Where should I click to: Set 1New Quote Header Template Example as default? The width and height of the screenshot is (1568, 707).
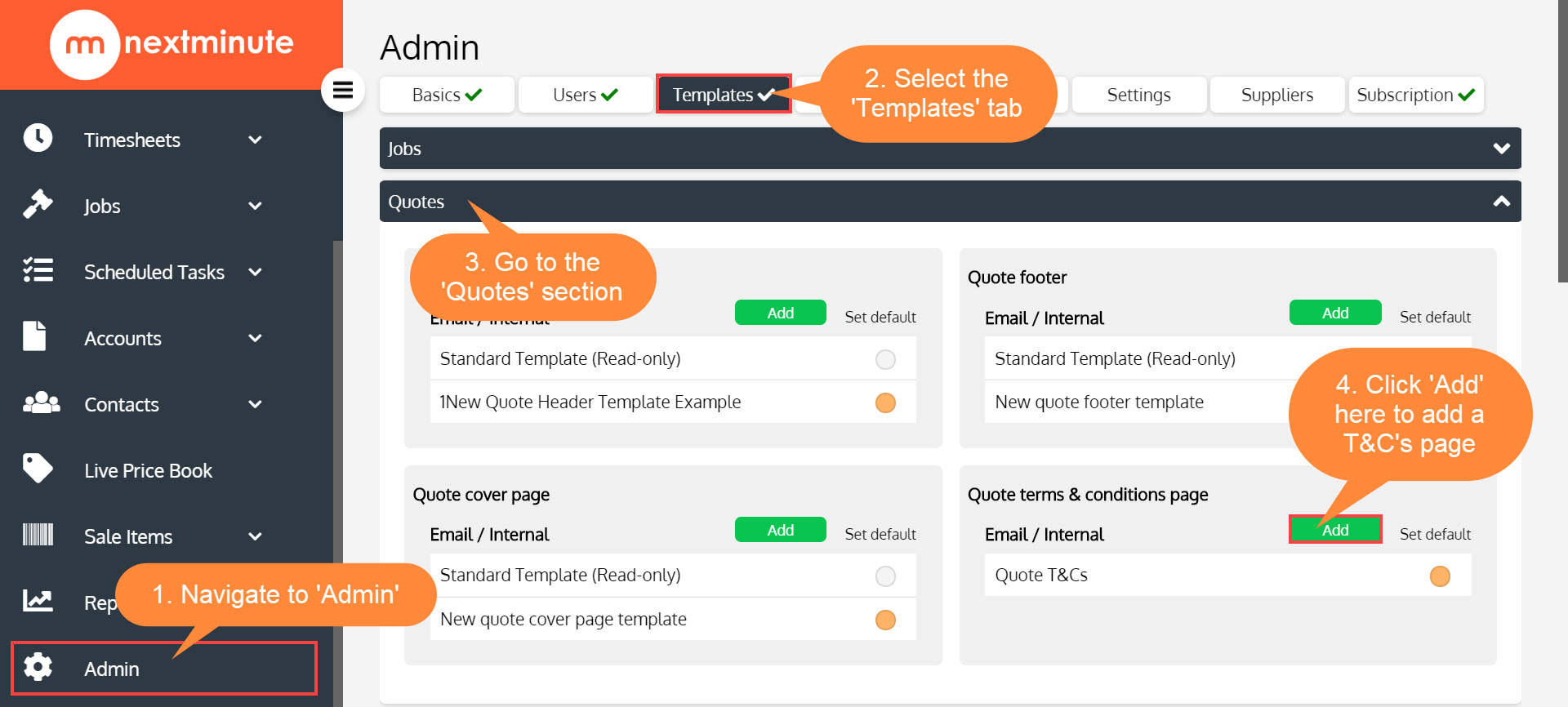885,402
